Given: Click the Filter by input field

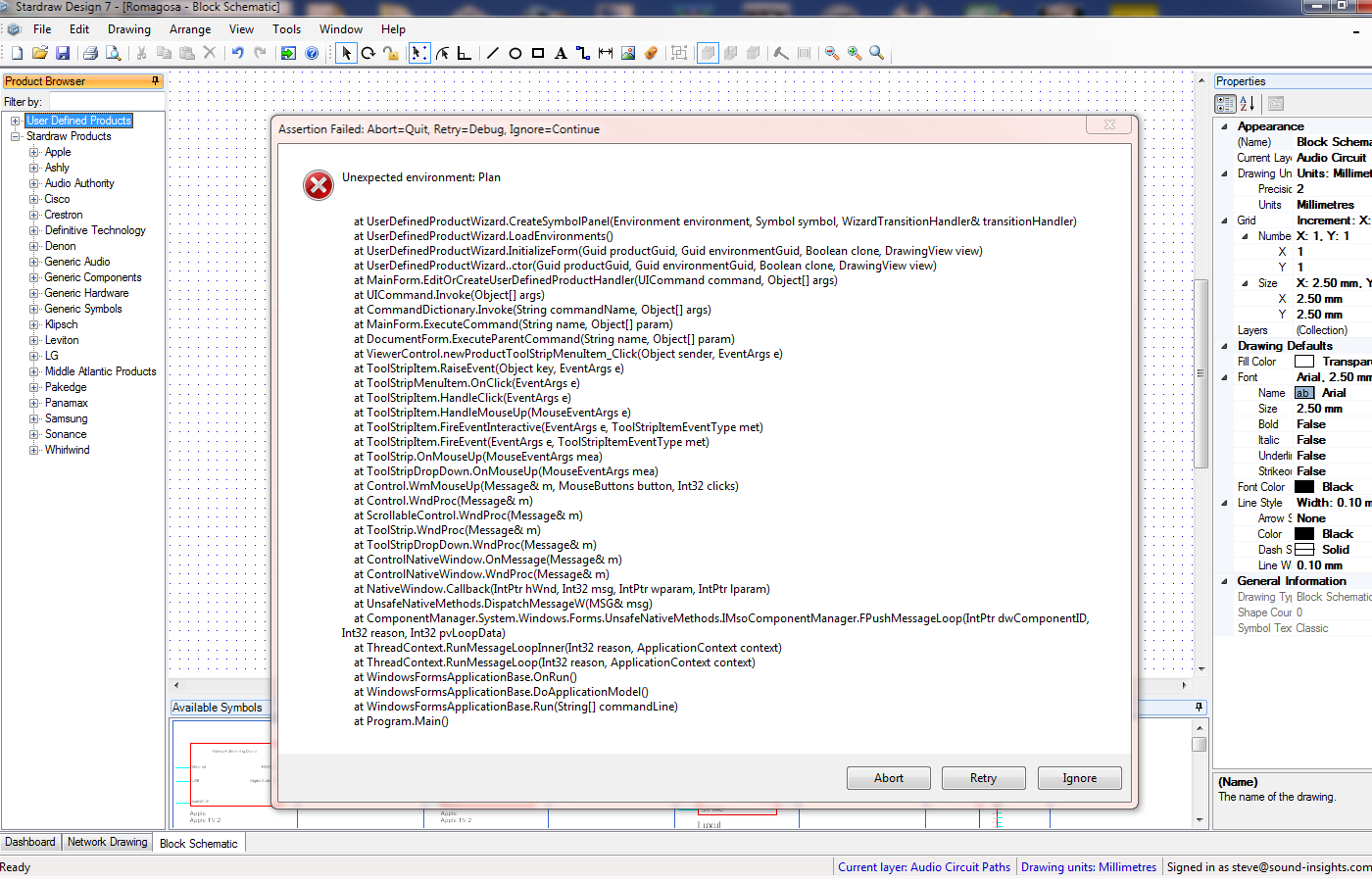Looking at the screenshot, I should pos(106,102).
